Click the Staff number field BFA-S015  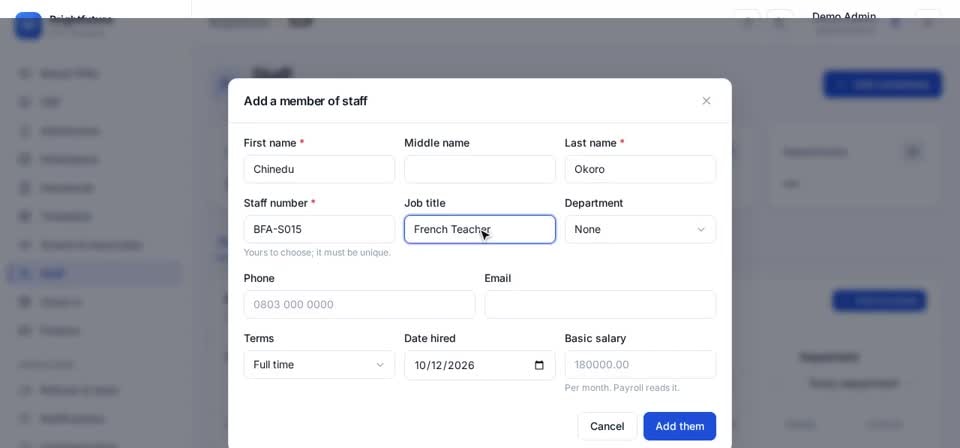[x=319, y=230]
